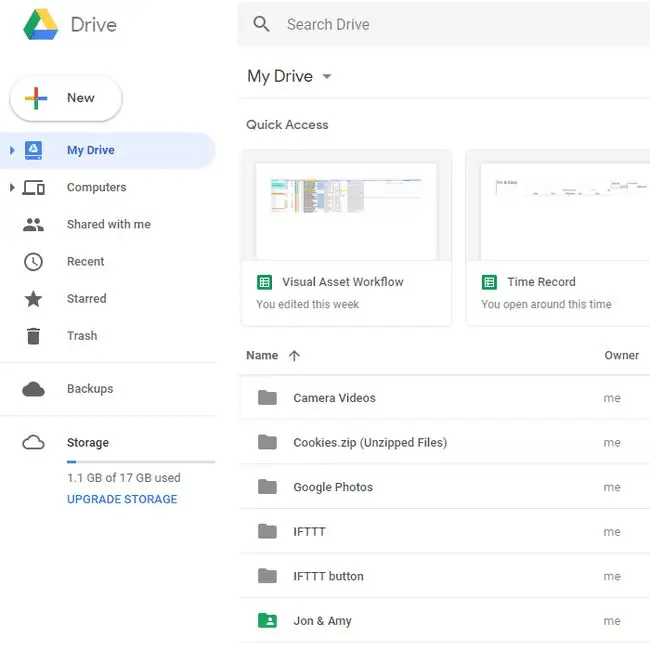Click the IFTTT folder icon
The height and width of the screenshot is (650, 650).
click(267, 531)
